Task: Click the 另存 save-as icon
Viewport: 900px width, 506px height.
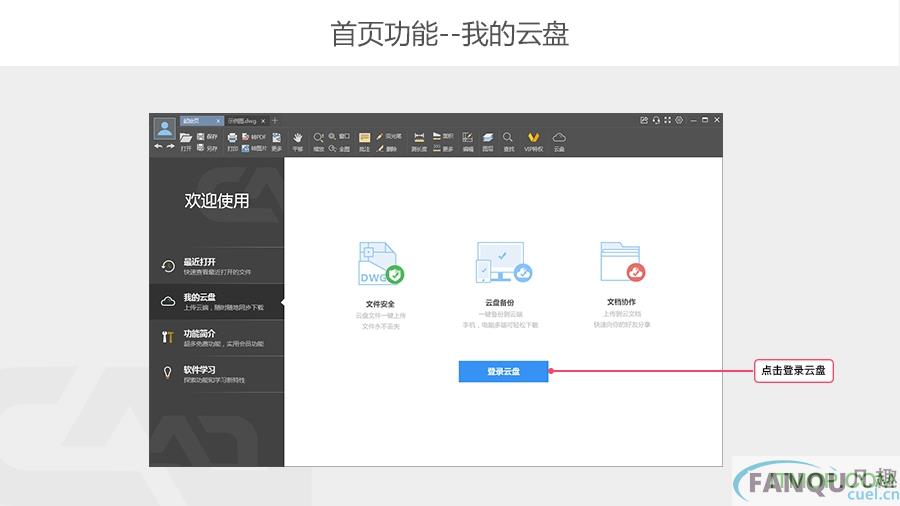Action: tap(201, 147)
